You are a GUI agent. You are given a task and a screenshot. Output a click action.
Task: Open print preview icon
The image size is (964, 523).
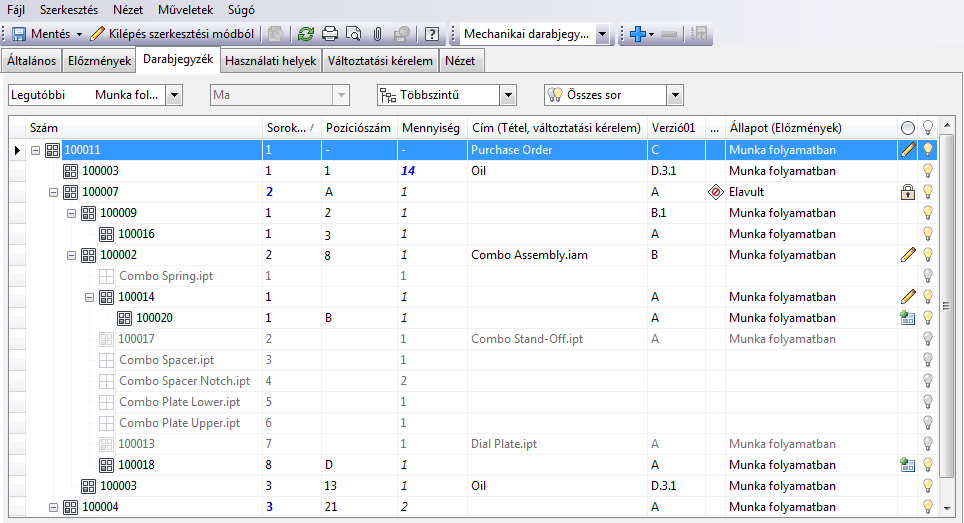pos(354,34)
